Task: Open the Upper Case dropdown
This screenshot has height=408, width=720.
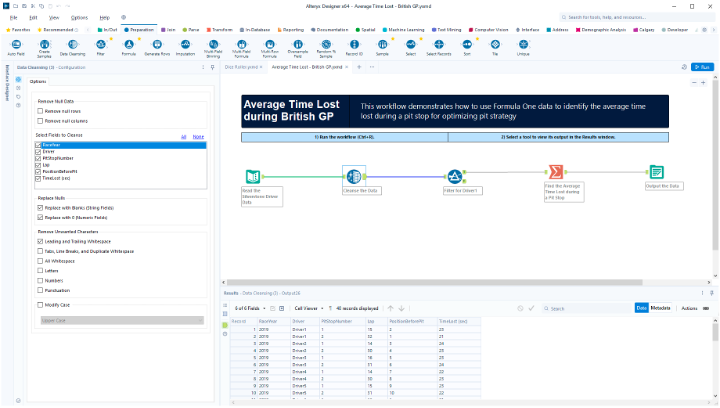Action: pos(122,320)
